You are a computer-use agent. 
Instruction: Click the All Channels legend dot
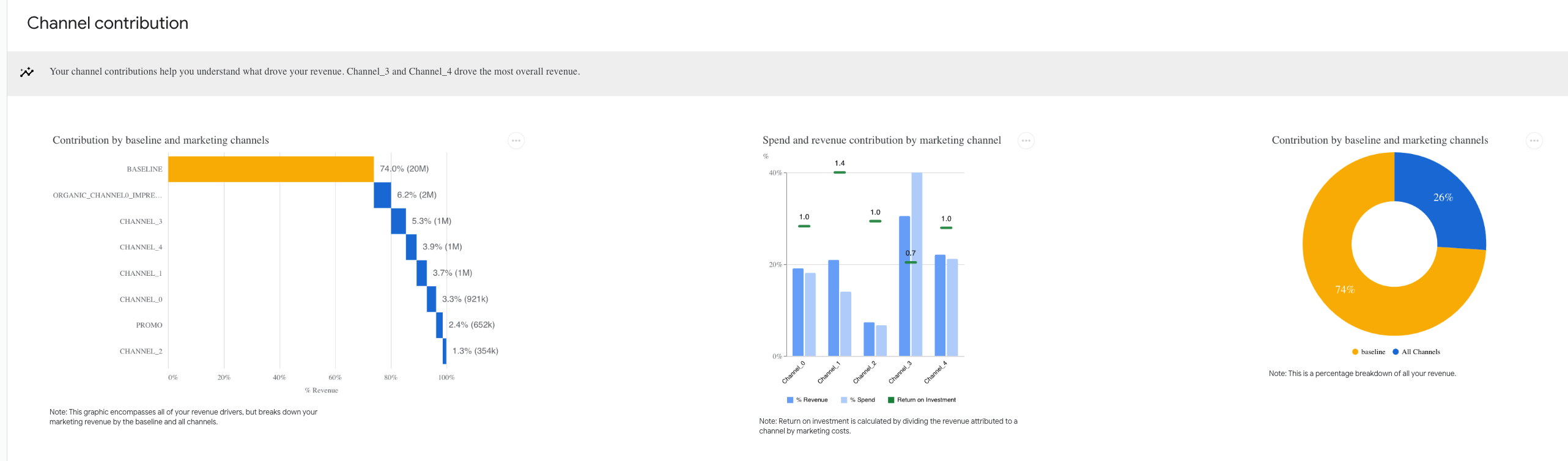click(x=1396, y=352)
